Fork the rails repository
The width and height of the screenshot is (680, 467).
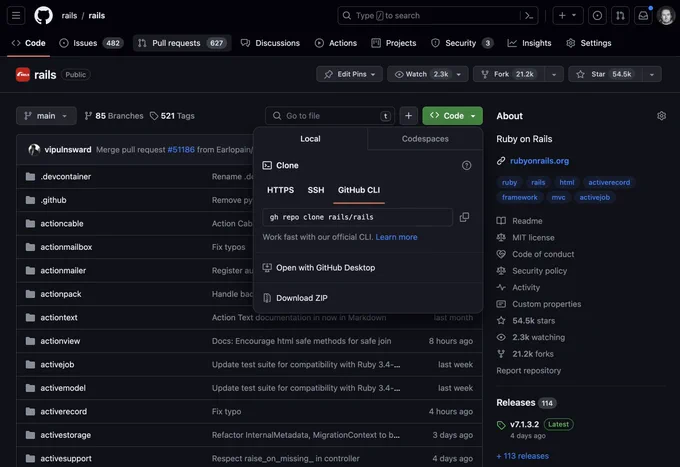click(508, 74)
